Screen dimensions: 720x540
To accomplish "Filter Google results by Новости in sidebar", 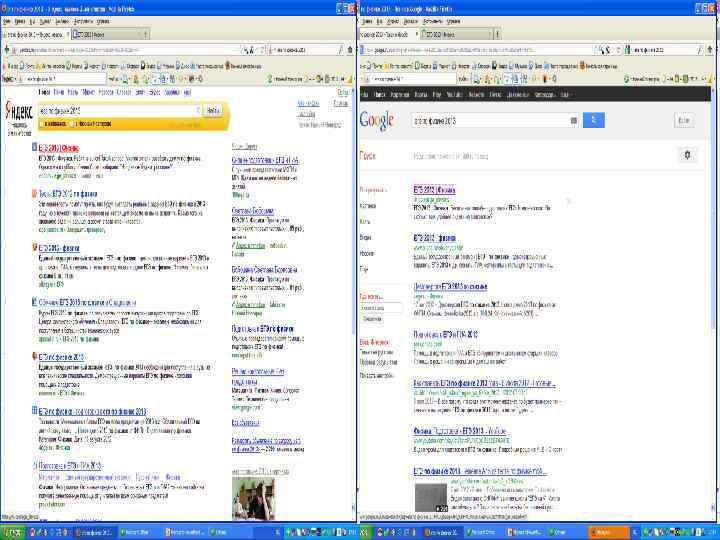I will tap(367, 253).
